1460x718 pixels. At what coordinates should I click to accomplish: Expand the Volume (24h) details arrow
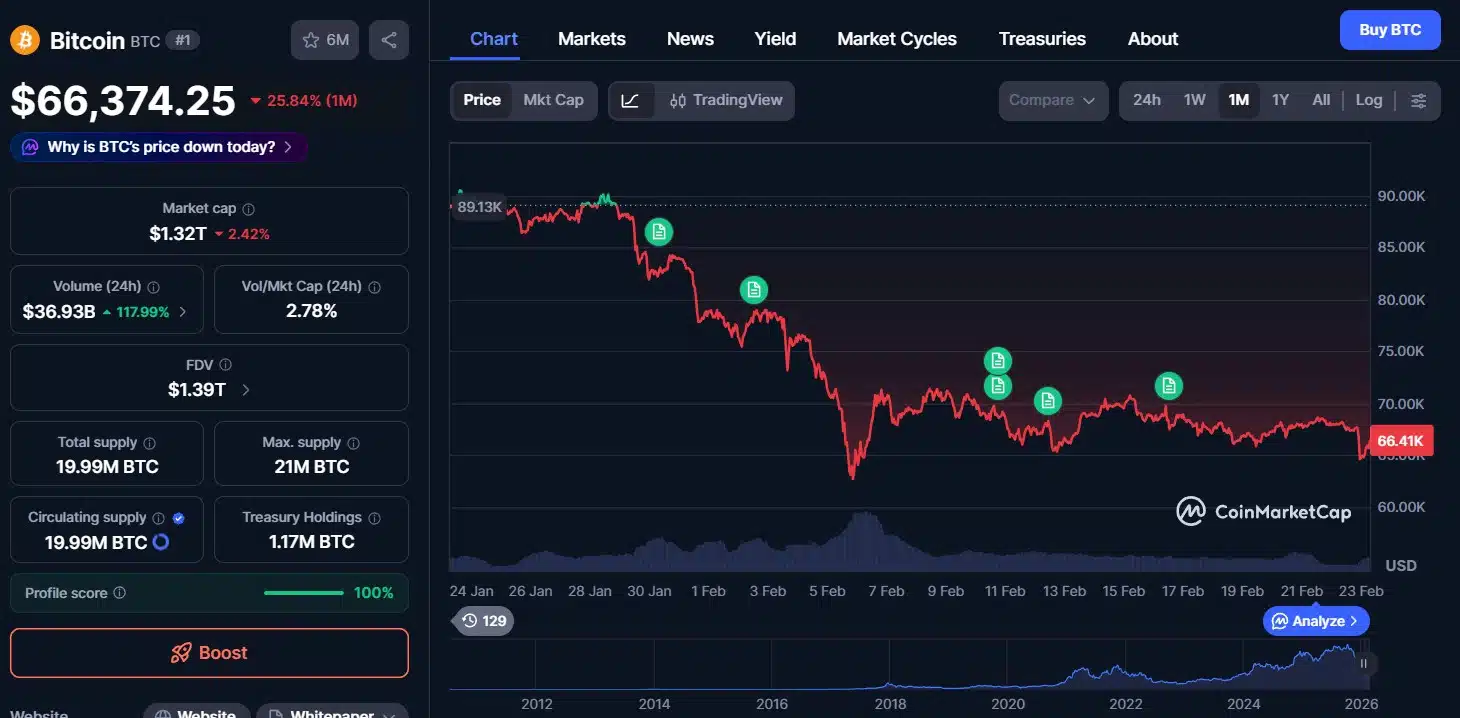[183, 311]
